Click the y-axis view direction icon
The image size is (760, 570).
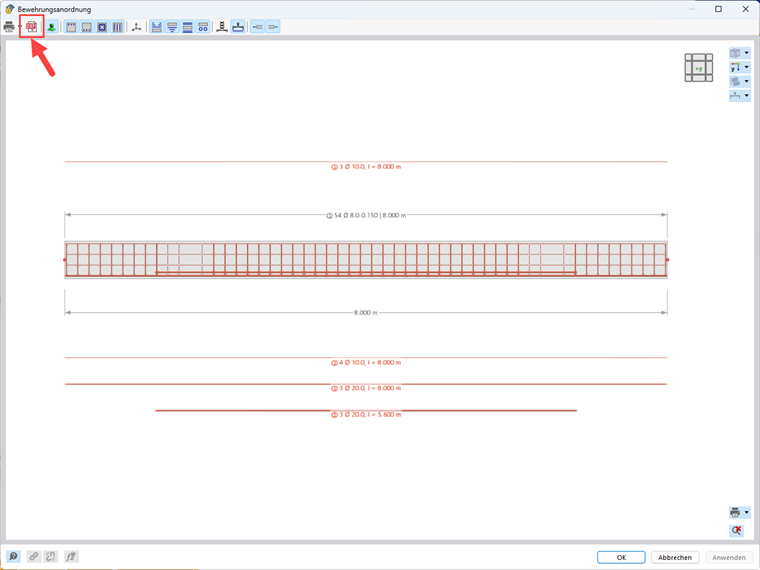coord(735,67)
